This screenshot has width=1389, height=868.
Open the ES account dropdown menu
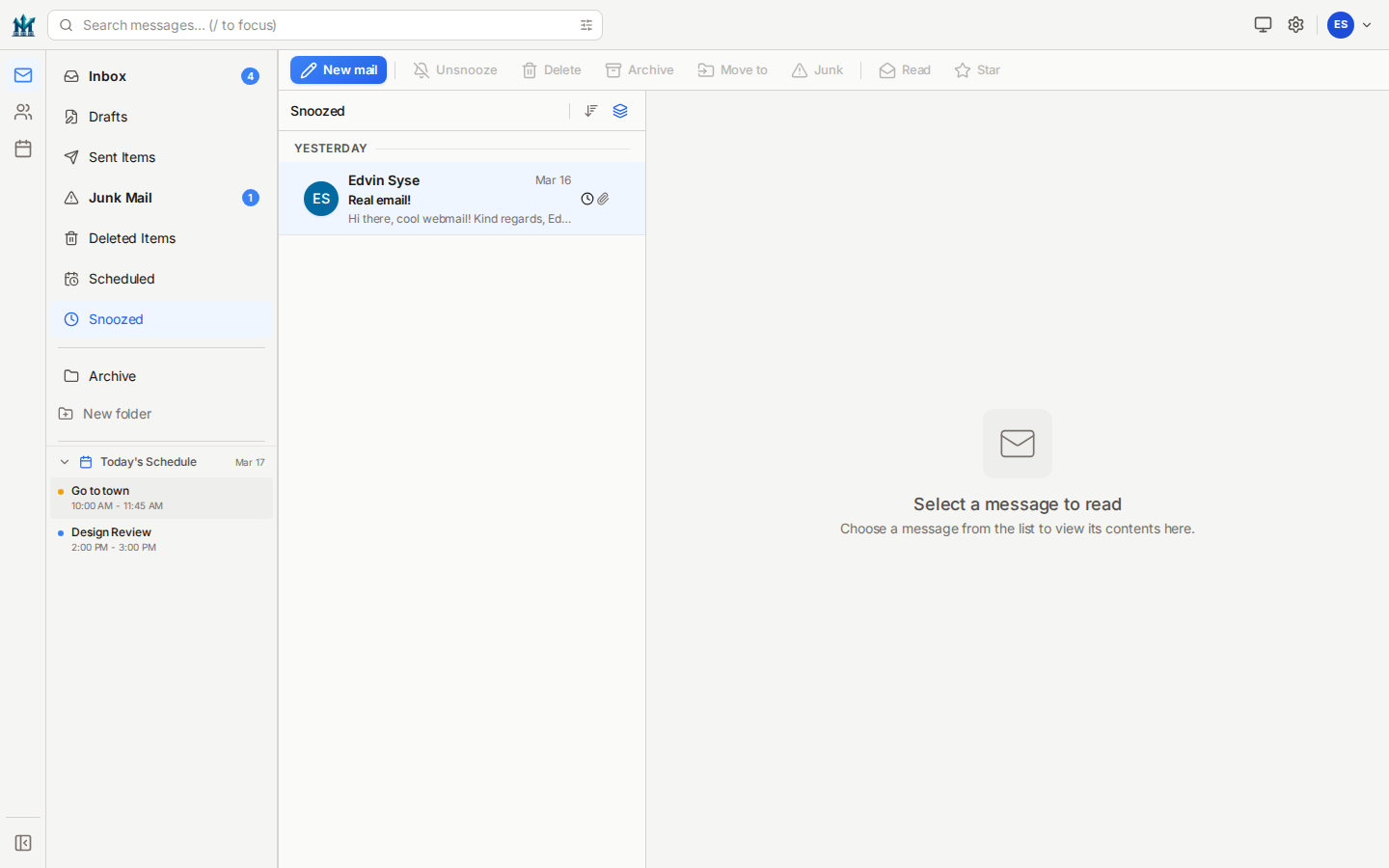tap(1349, 25)
